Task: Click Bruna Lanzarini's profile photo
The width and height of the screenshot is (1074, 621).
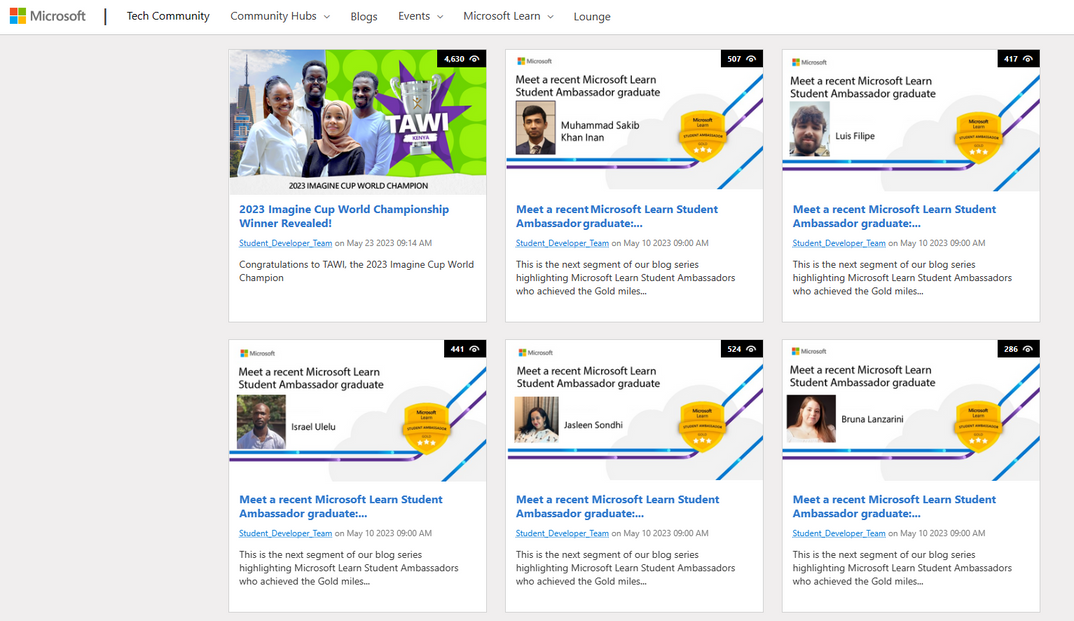Action: pos(812,418)
